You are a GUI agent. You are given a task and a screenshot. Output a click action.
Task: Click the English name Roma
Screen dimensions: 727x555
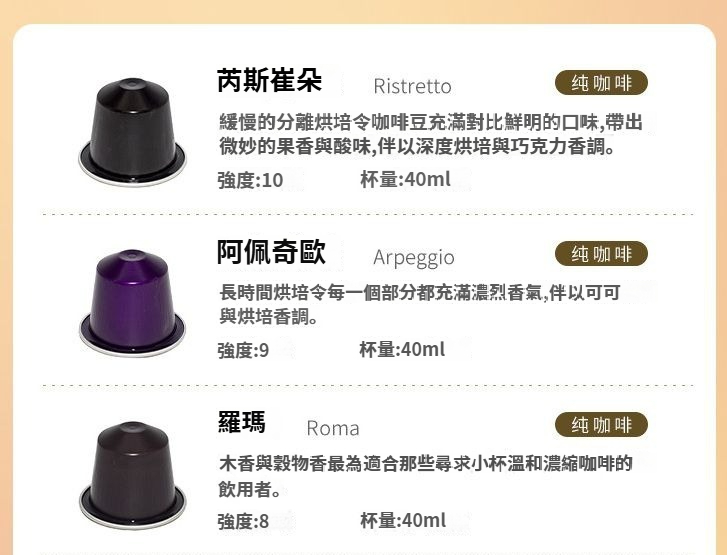click(333, 428)
